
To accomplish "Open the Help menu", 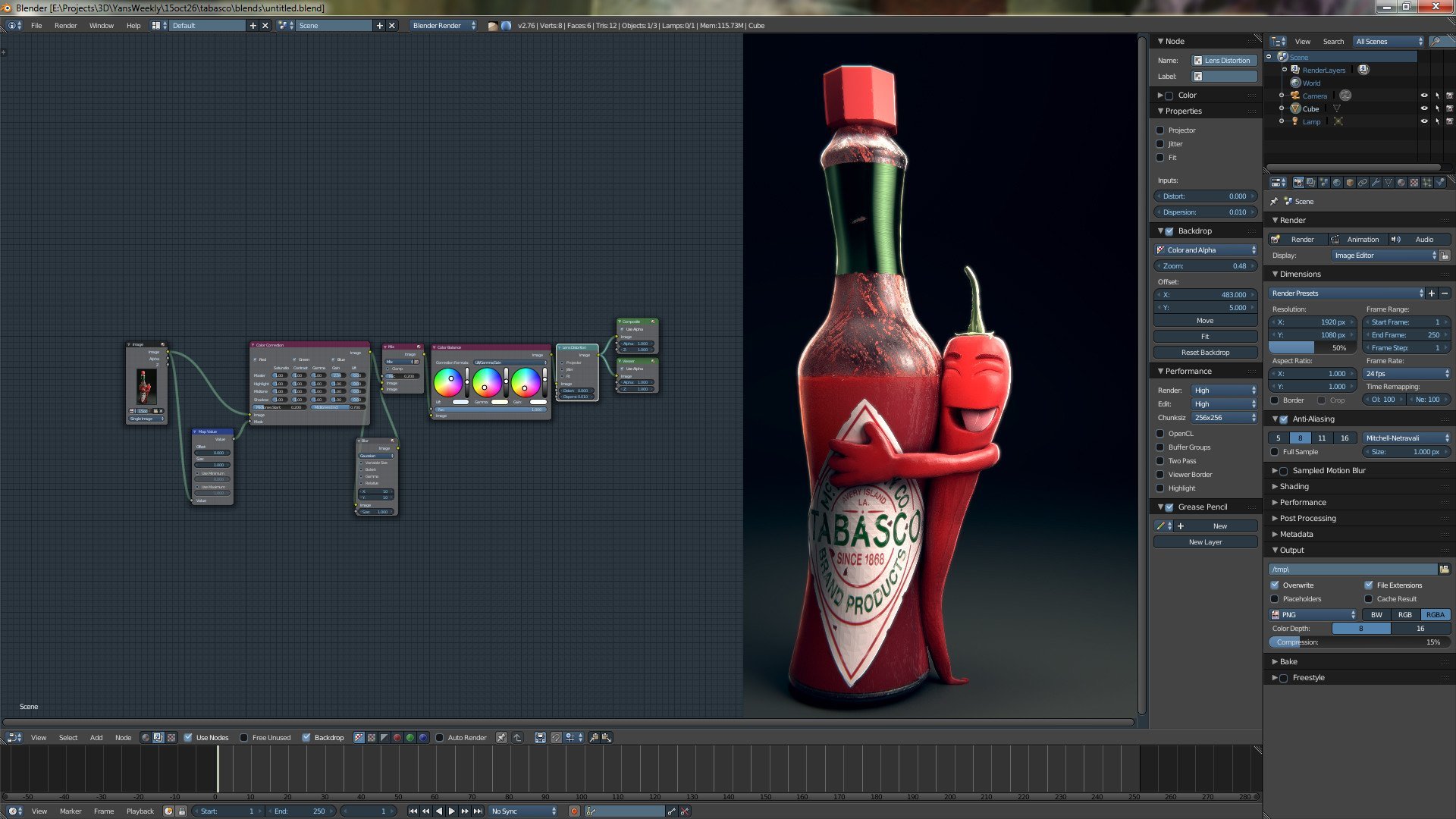I will [133, 26].
